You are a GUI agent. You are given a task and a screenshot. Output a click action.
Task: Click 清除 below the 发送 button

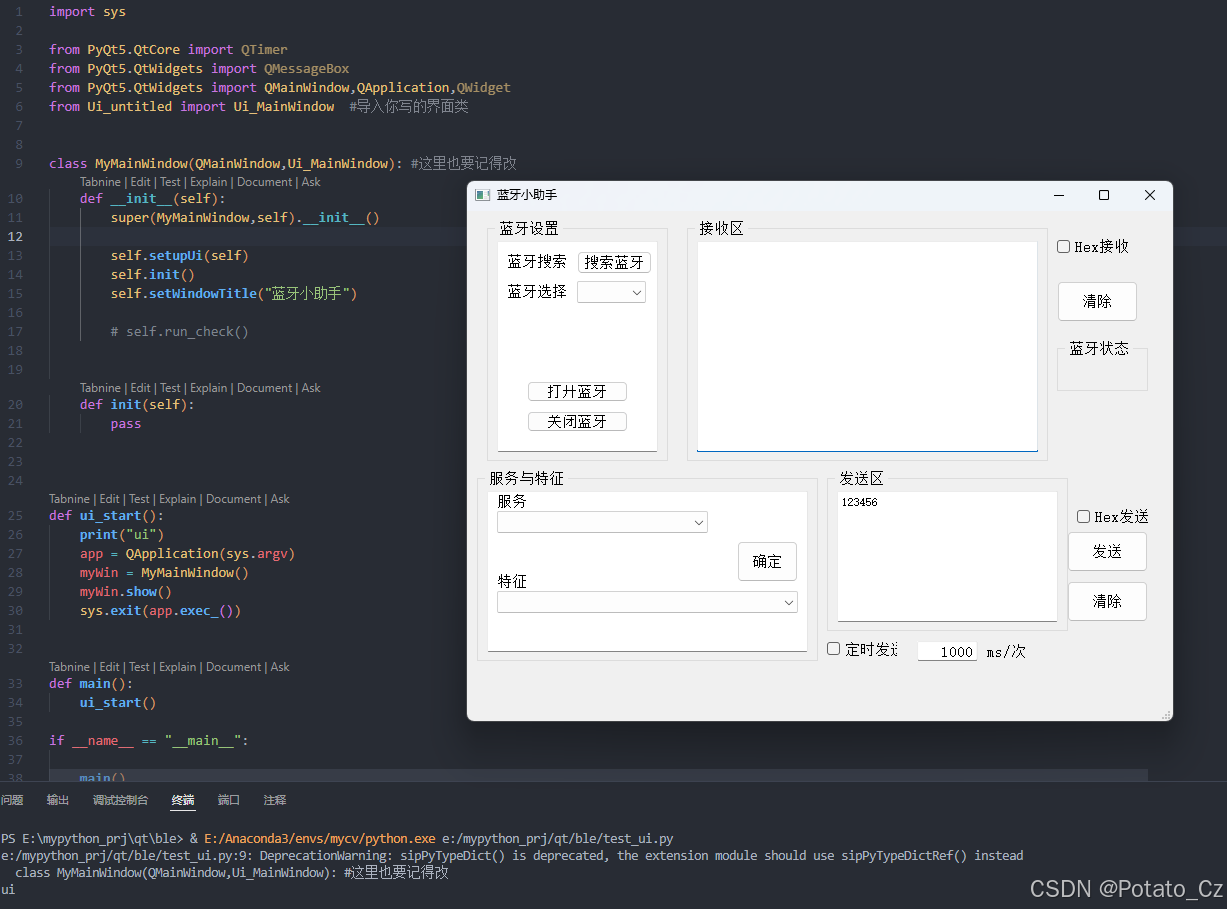click(x=1107, y=601)
